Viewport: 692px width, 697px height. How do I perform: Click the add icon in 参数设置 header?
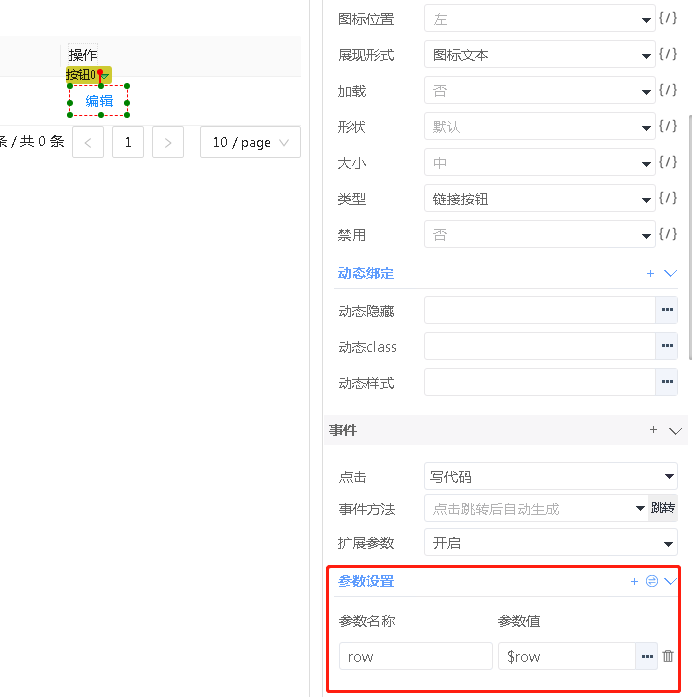(634, 581)
